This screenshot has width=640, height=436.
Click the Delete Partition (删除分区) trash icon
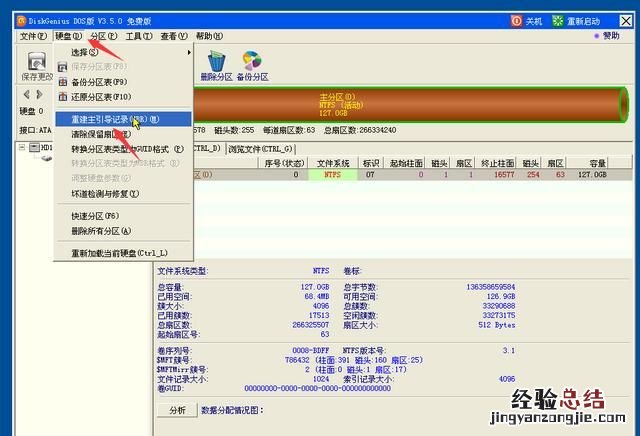click(213, 64)
